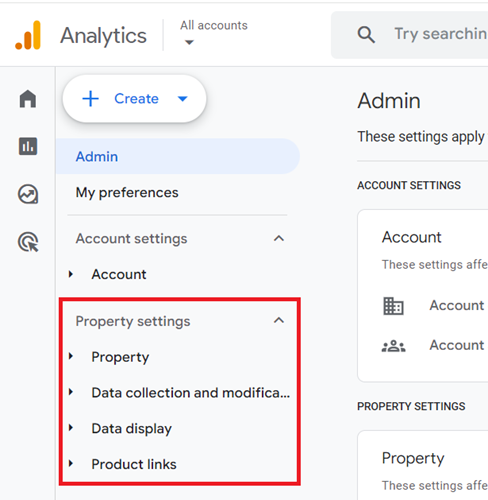Expand the Property tree item arrow
The height and width of the screenshot is (500, 488).
click(x=71, y=356)
